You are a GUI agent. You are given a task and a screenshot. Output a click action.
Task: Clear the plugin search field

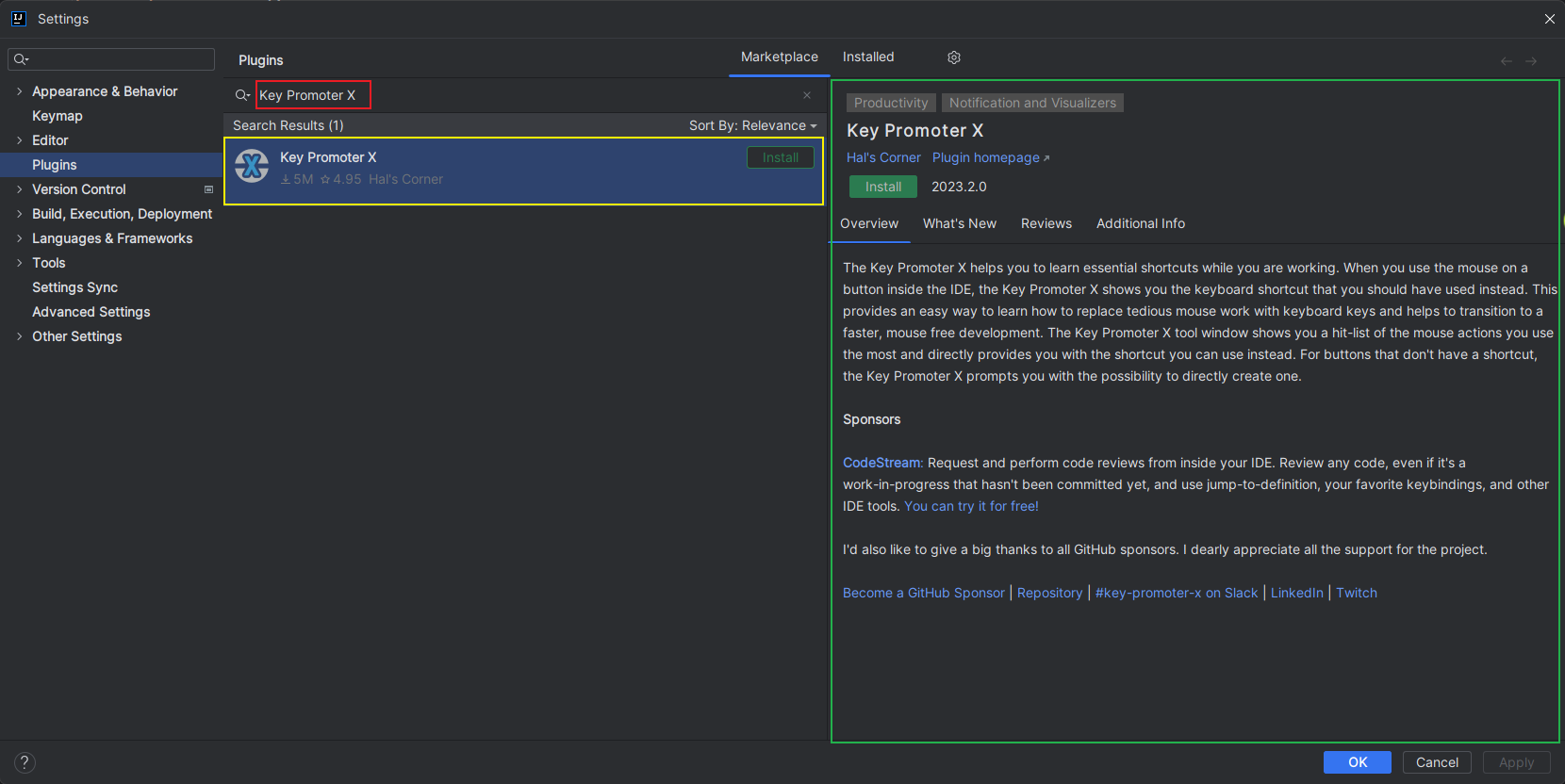tap(807, 95)
